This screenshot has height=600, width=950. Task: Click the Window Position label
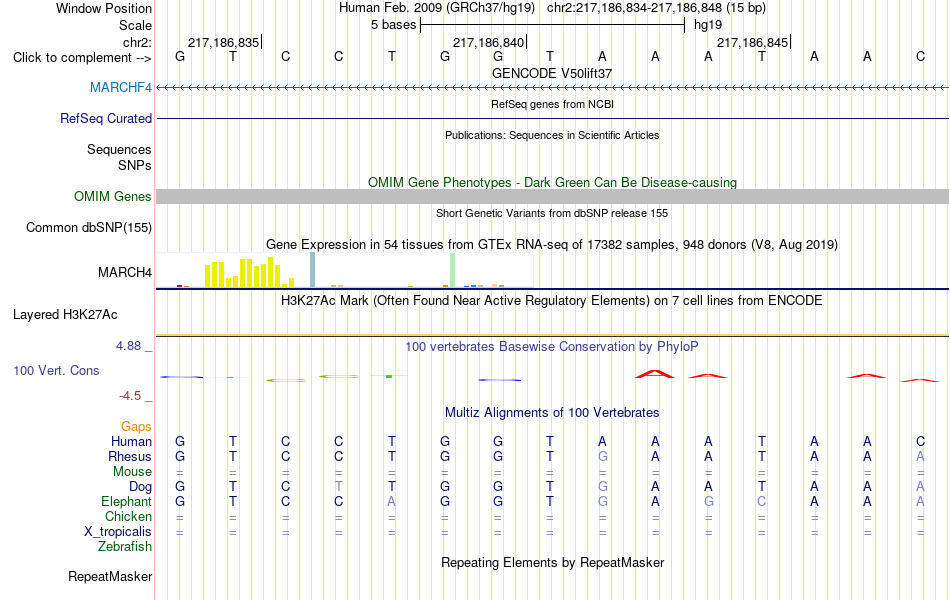click(x=104, y=8)
